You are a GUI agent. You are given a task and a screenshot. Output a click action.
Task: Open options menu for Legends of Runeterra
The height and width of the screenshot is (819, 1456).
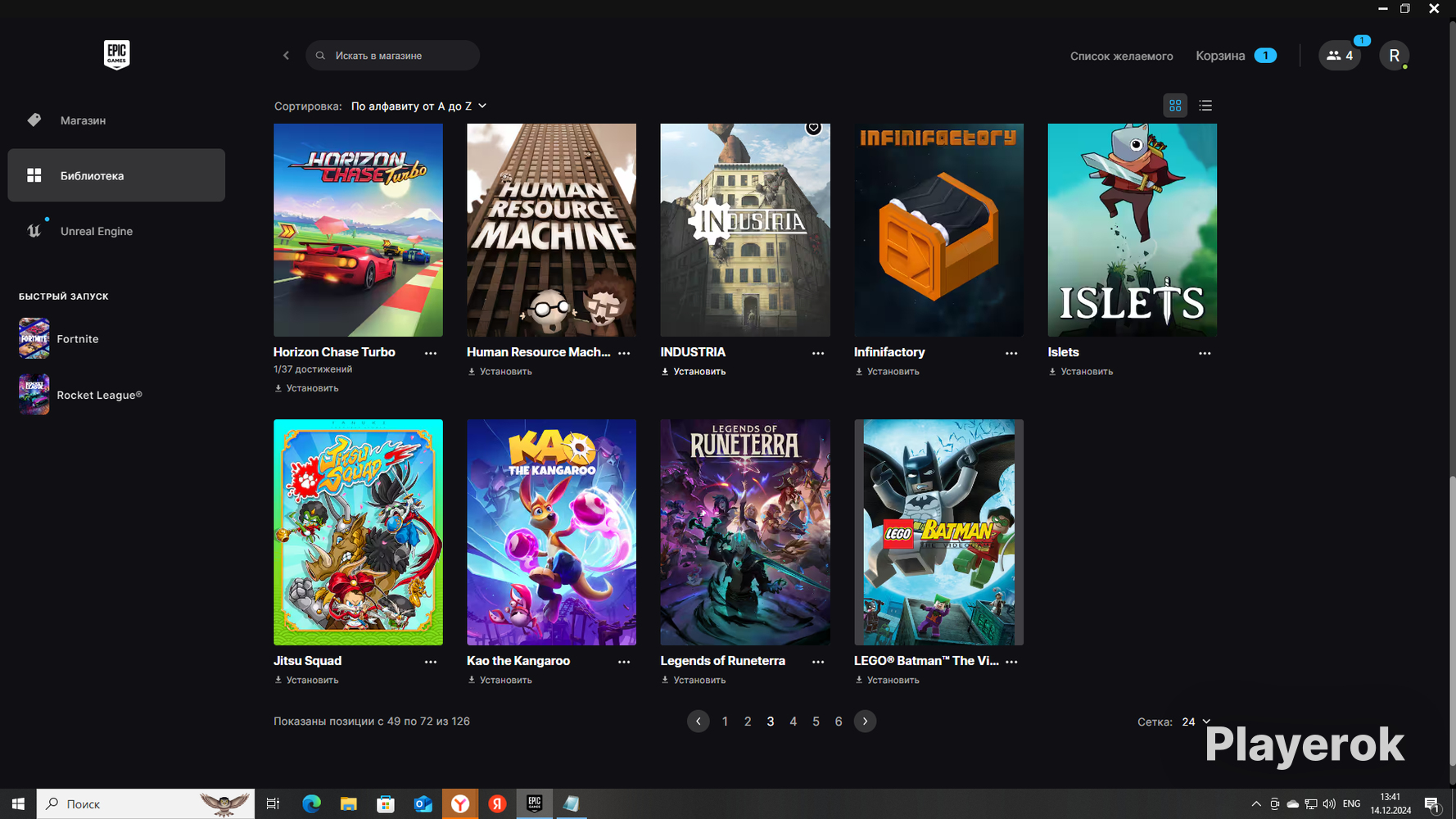coord(818,662)
